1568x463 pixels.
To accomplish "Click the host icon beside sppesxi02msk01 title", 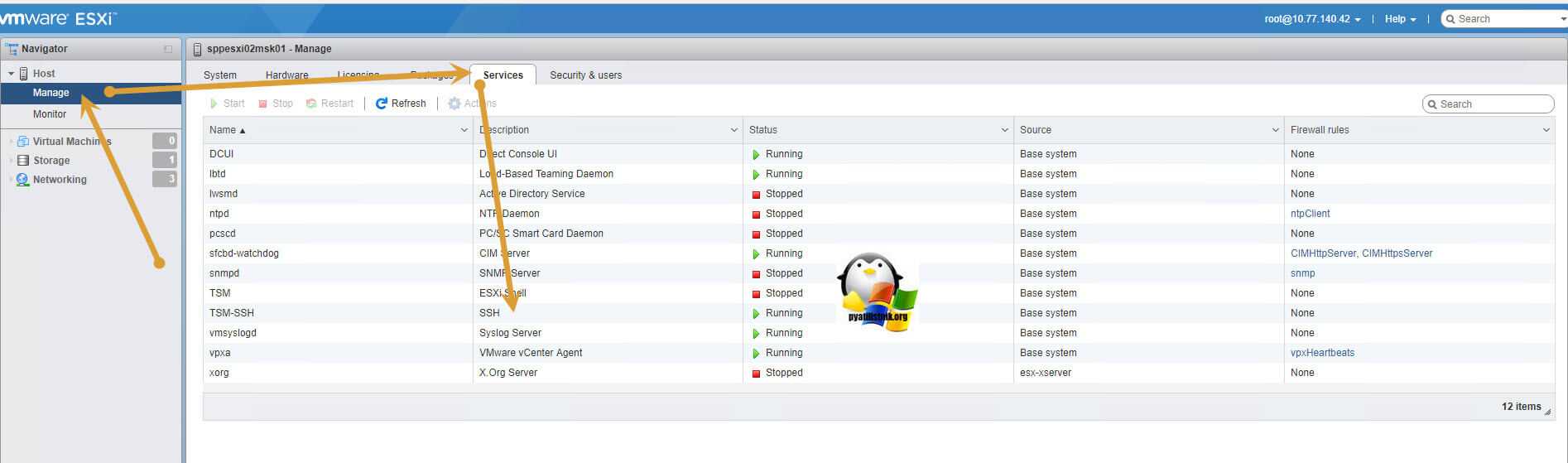I will 197,49.
